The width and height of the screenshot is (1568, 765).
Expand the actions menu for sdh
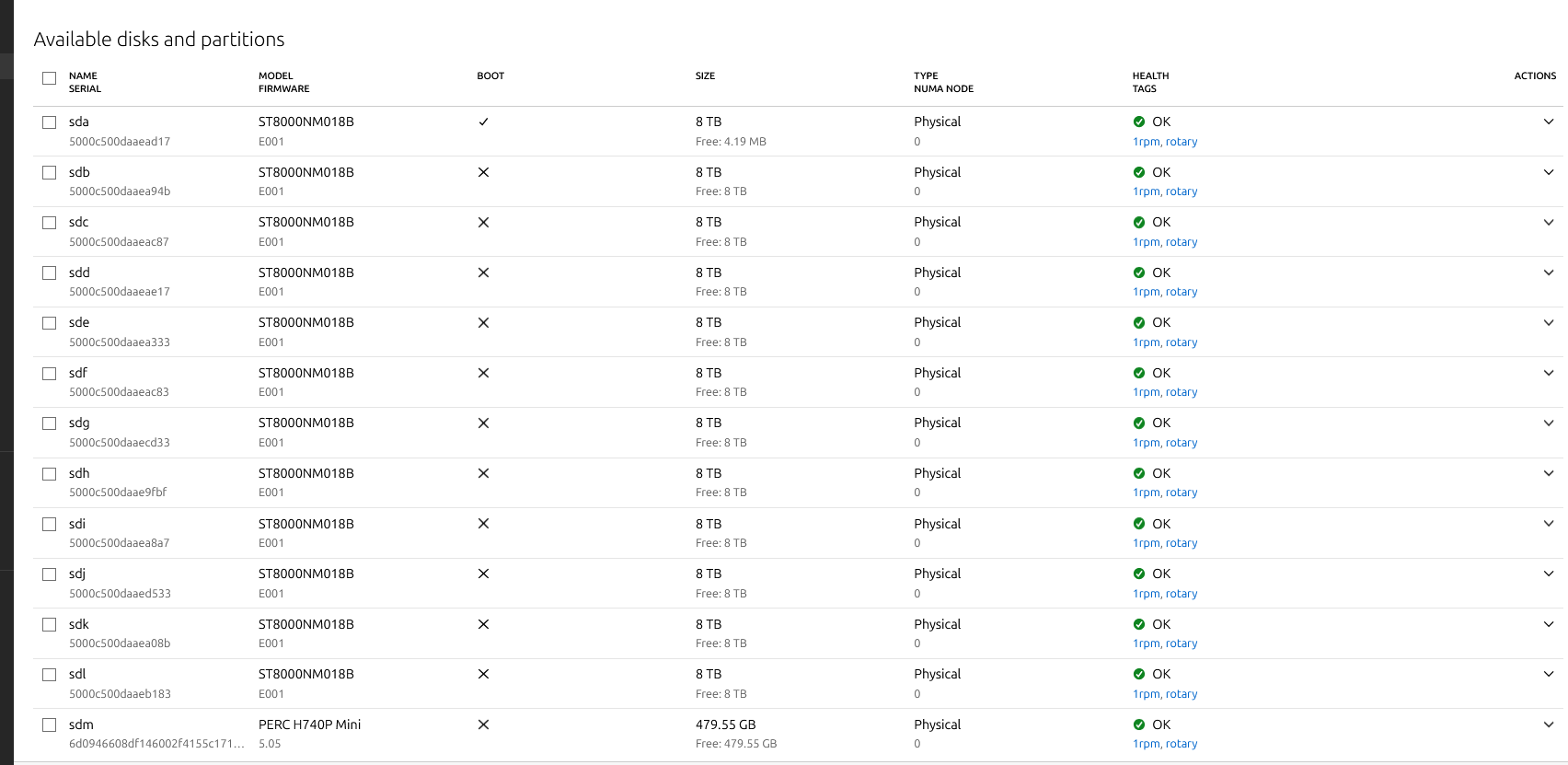coord(1549,473)
